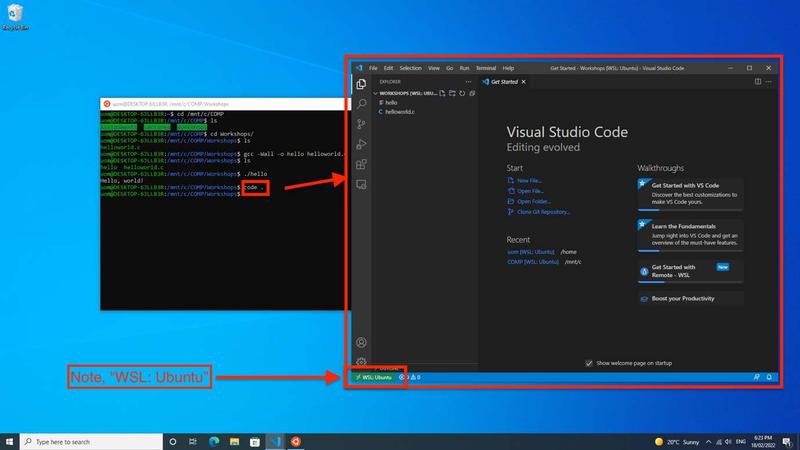800x450 pixels.
Task: Open the Explorer view in the activity bar
Action: (361, 84)
